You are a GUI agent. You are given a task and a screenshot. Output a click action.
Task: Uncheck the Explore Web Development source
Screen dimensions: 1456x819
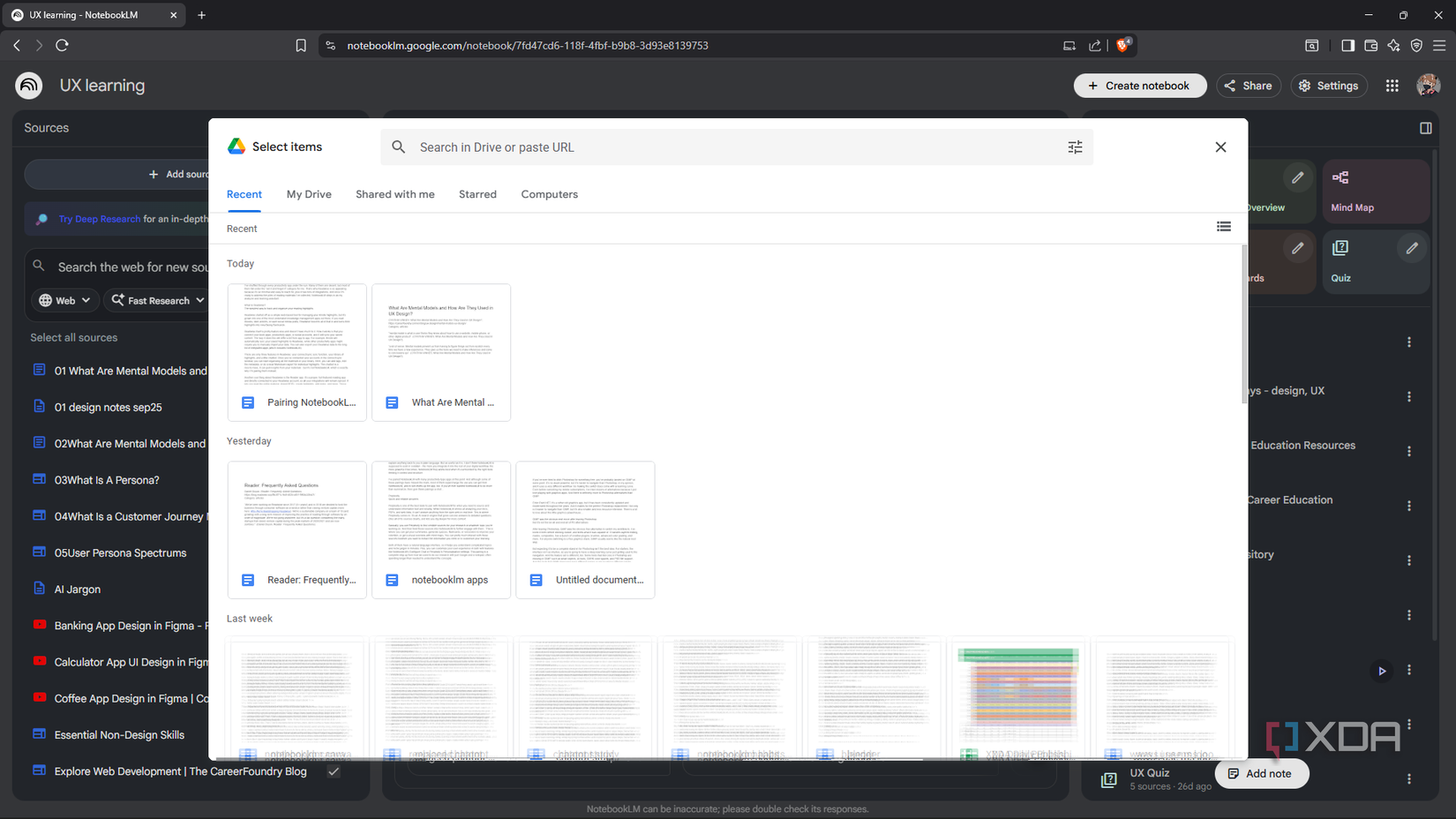(334, 770)
